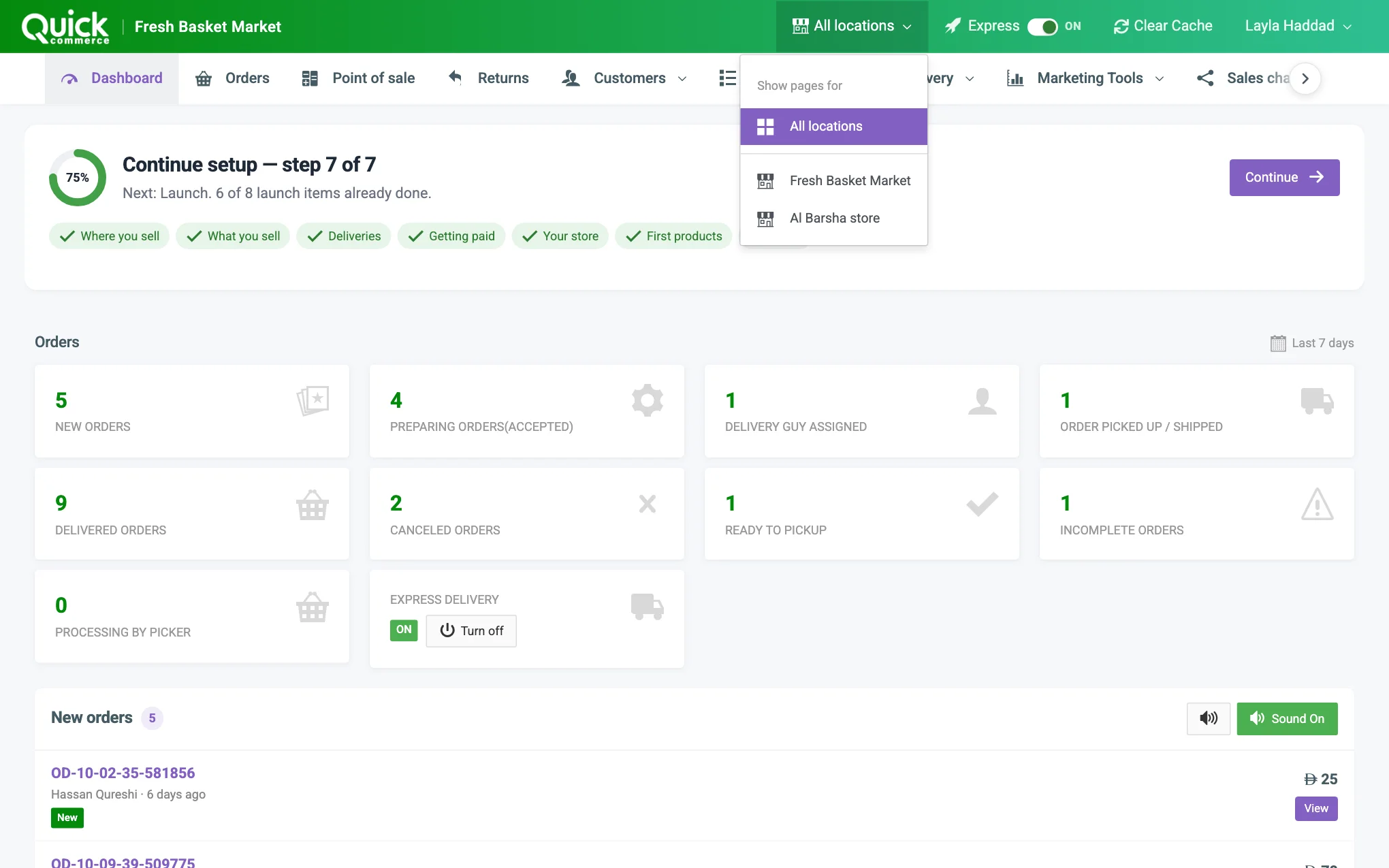Select Fresh Basket Market location
Viewport: 1389px width, 868px height.
pos(833,181)
